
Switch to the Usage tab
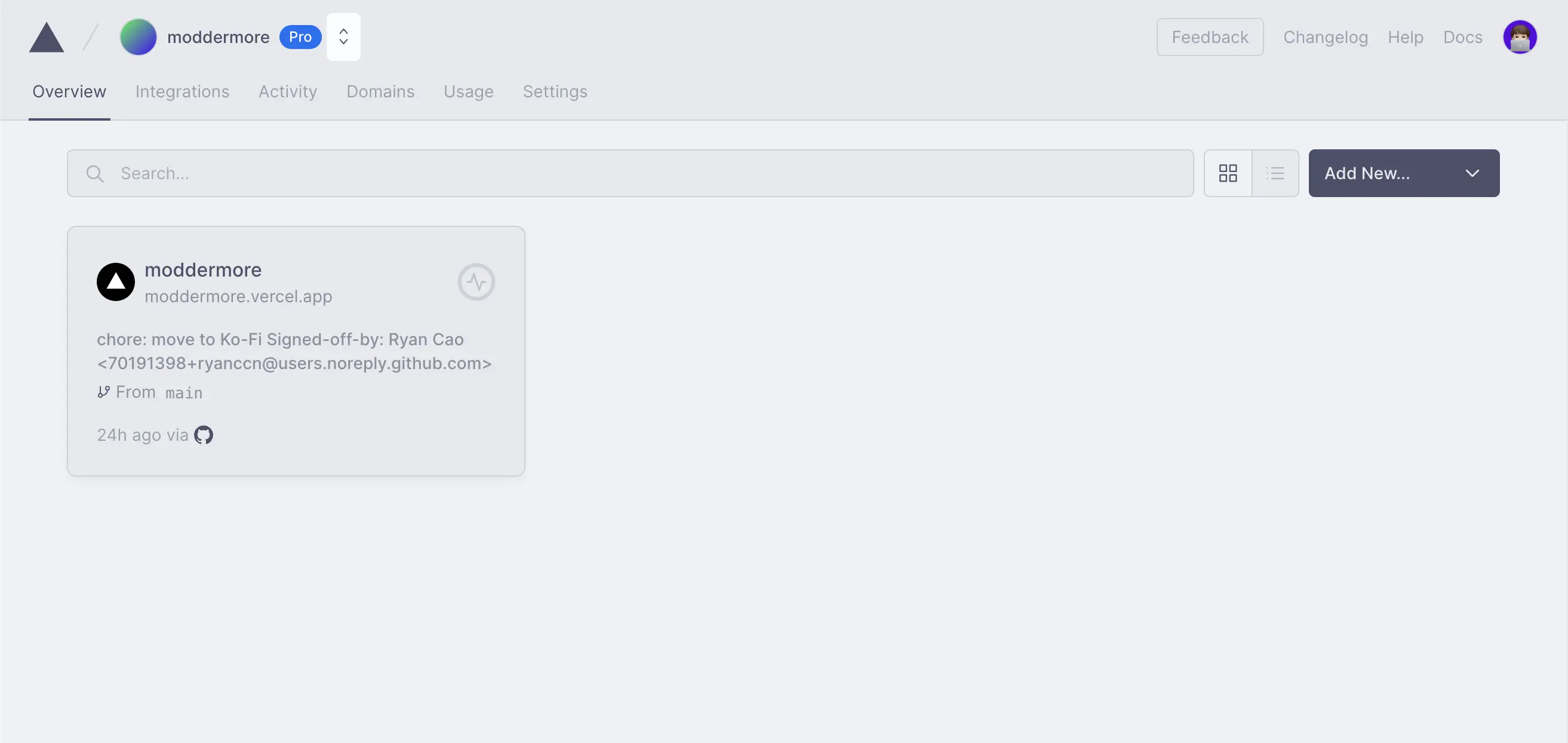coord(468,91)
